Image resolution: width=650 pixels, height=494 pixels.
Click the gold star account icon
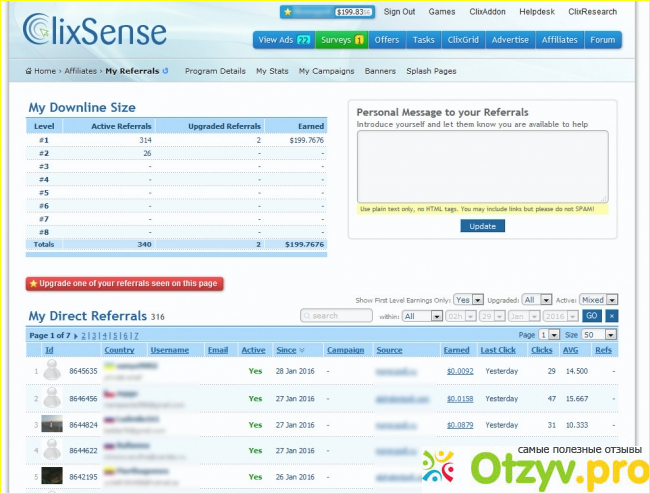click(x=288, y=12)
